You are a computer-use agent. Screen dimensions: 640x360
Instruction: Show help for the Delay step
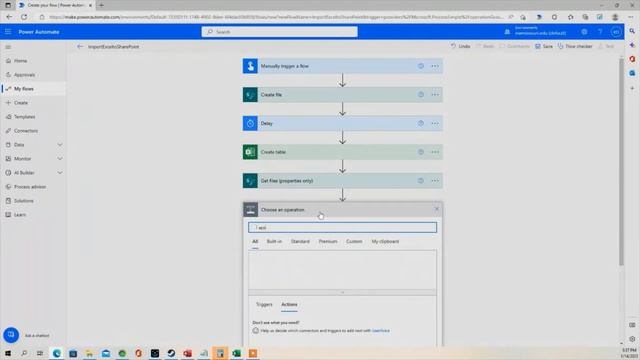pyautogui.click(x=420, y=123)
